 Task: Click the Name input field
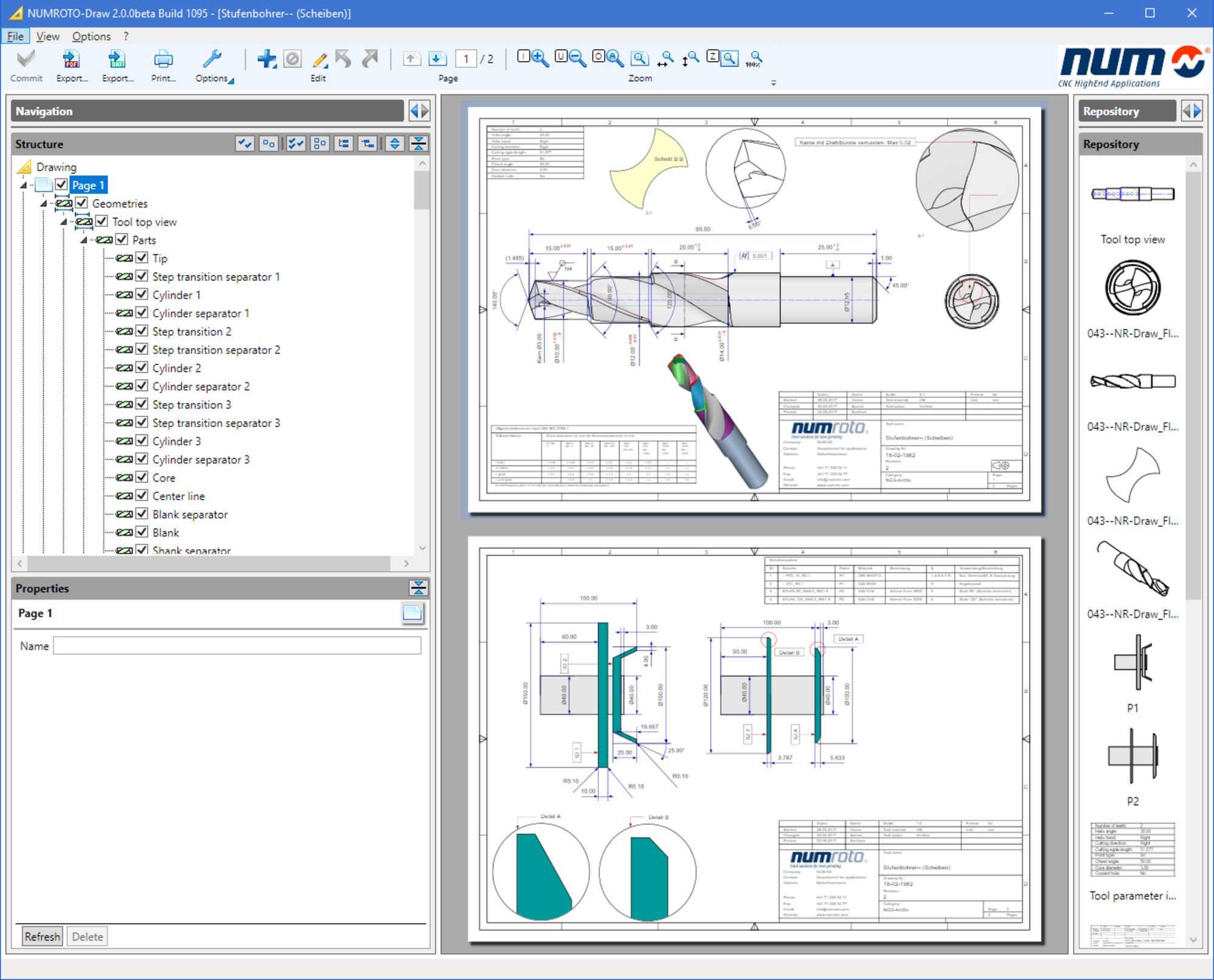point(237,646)
